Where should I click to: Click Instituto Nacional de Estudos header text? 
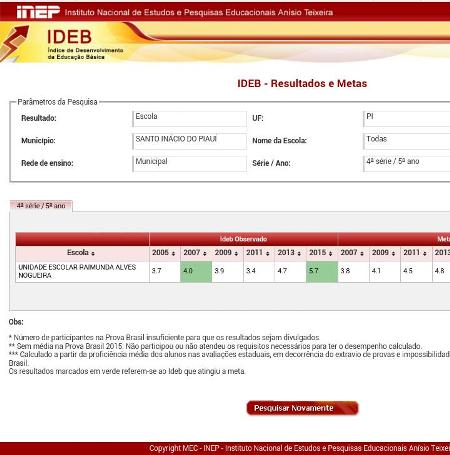click(199, 12)
